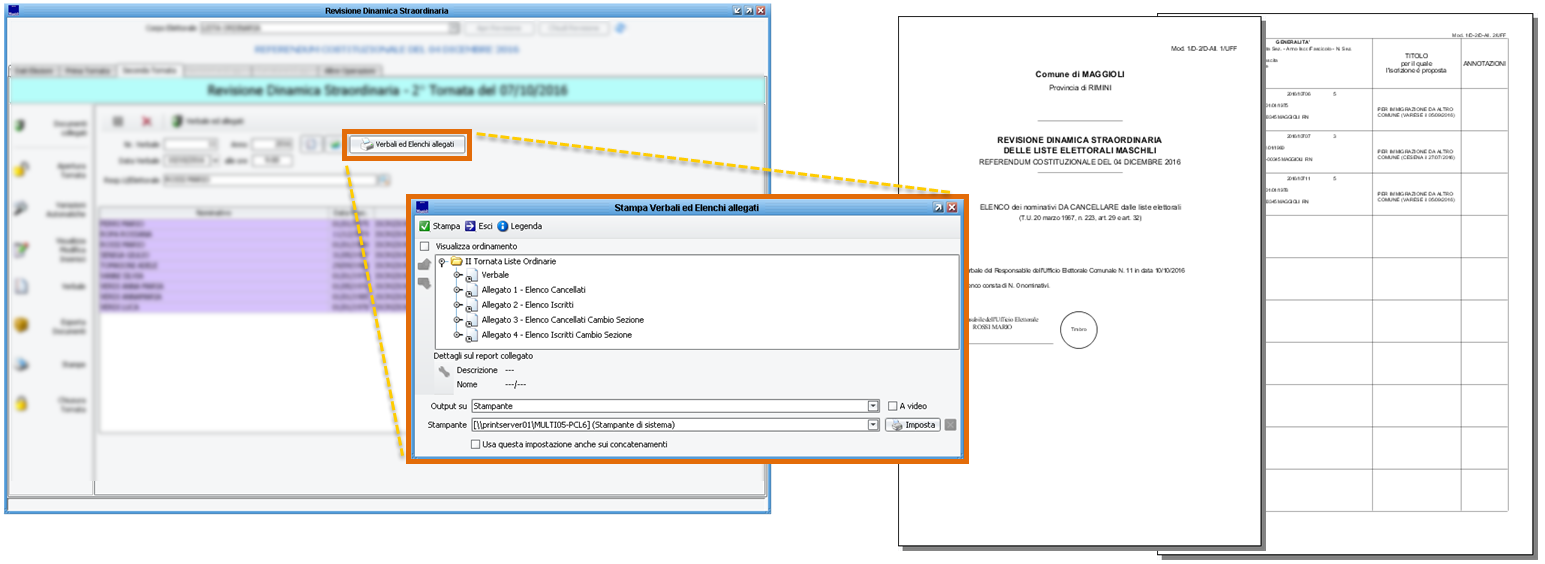Click the Imposta printer setup button
1545x564 pixels.
(x=912, y=425)
